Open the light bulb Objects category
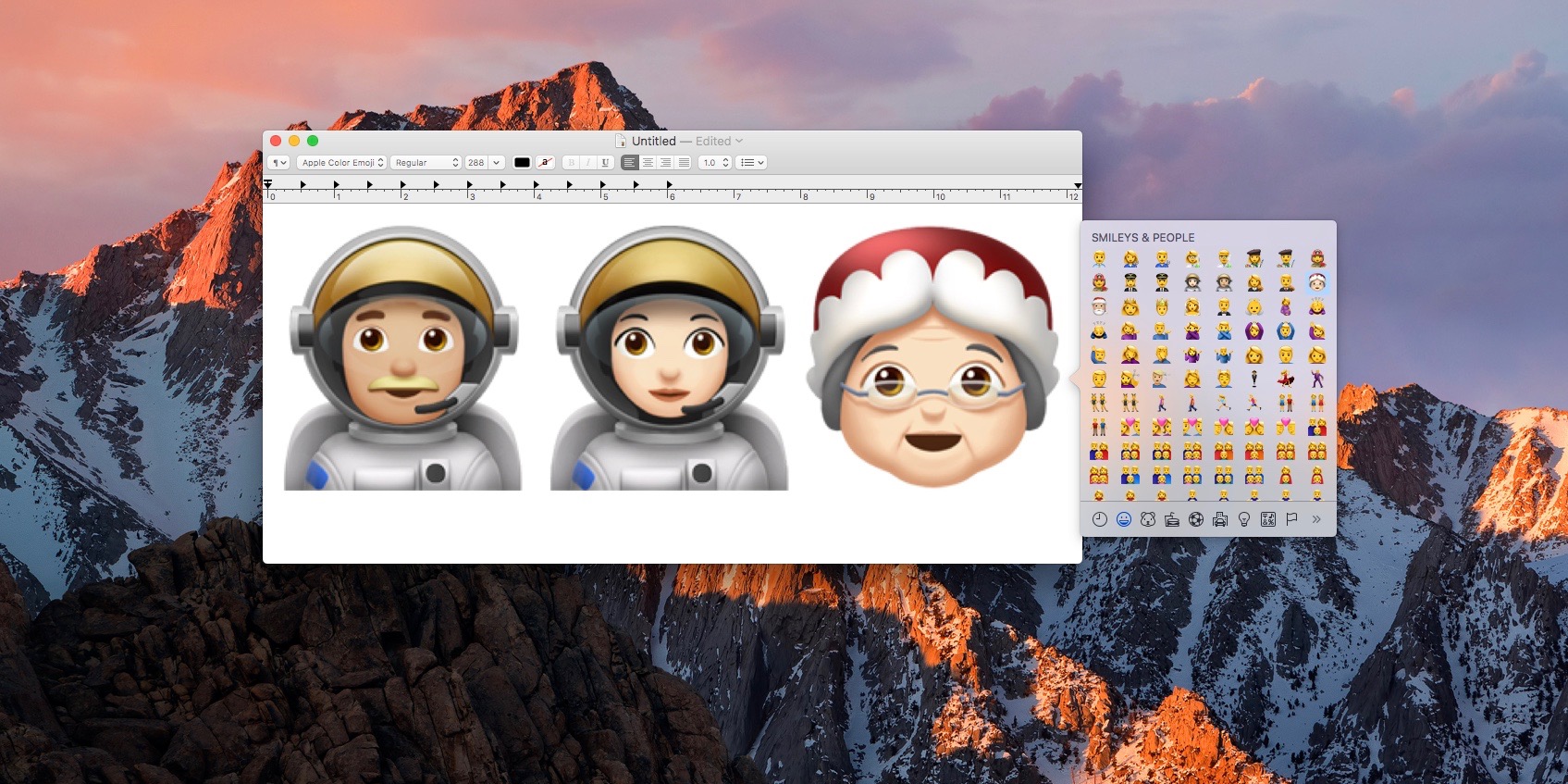Screen dimensions: 1568x784 click(1244, 519)
